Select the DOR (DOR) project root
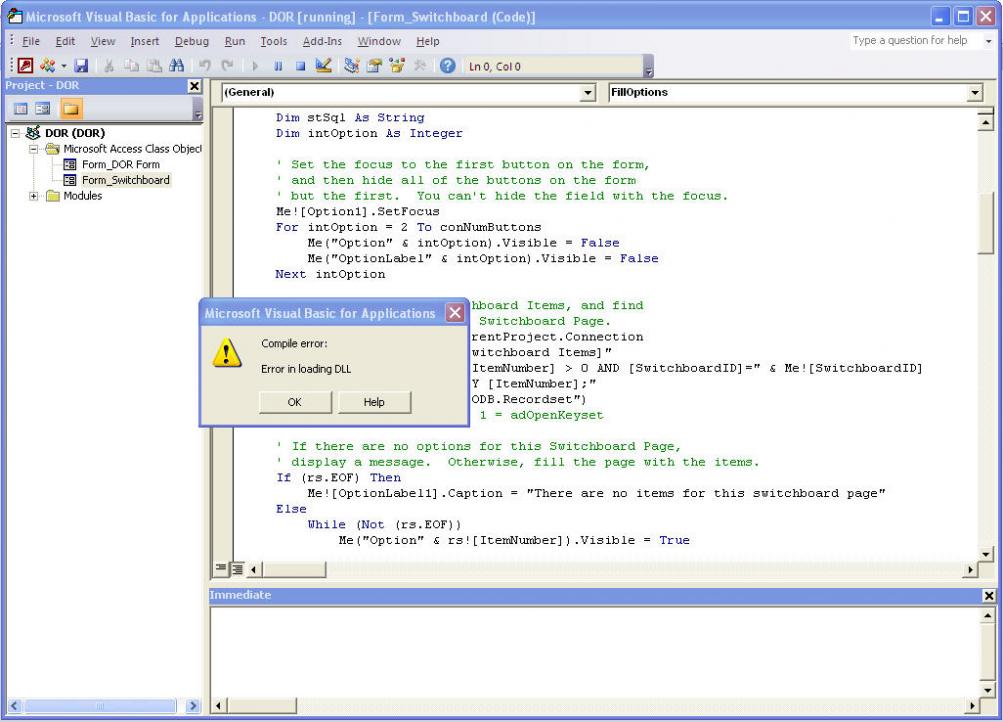Image resolution: width=1003 pixels, height=722 pixels. click(x=75, y=133)
